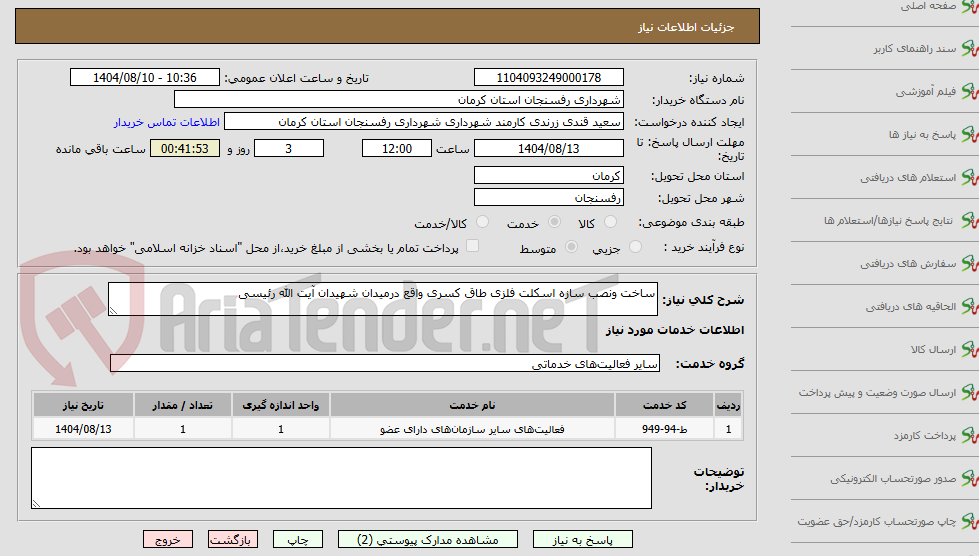Click جزئیات اطلاعات نیاز header title
The height and width of the screenshot is (556, 979).
point(686,27)
